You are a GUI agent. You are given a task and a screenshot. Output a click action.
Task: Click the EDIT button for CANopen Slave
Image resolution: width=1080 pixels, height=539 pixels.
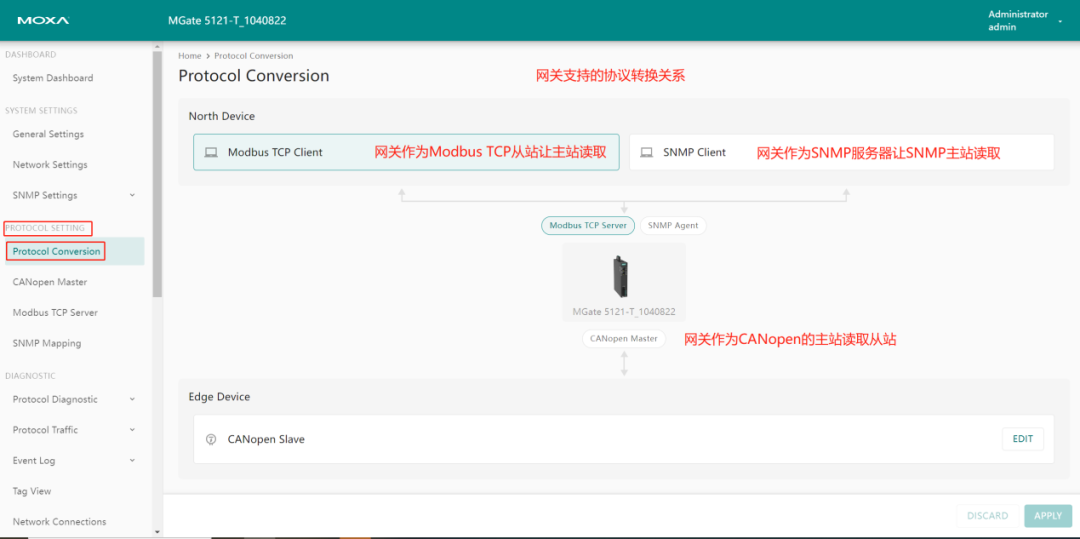click(1023, 439)
